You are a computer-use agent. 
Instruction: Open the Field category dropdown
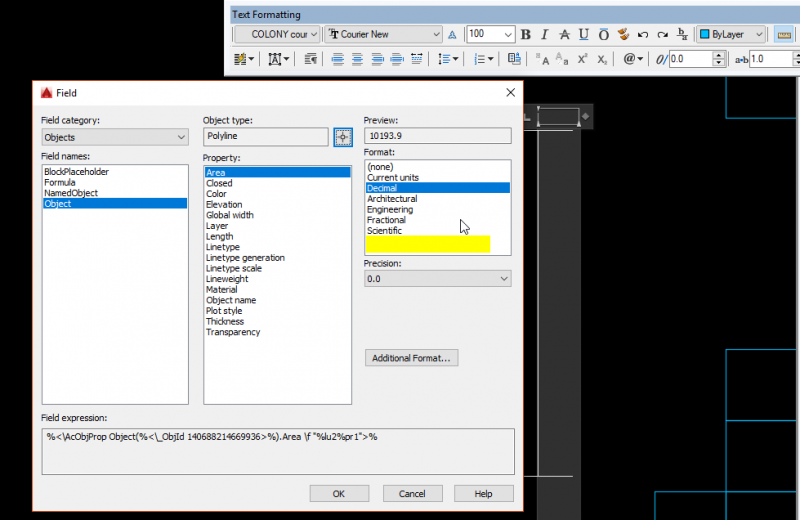[115, 137]
